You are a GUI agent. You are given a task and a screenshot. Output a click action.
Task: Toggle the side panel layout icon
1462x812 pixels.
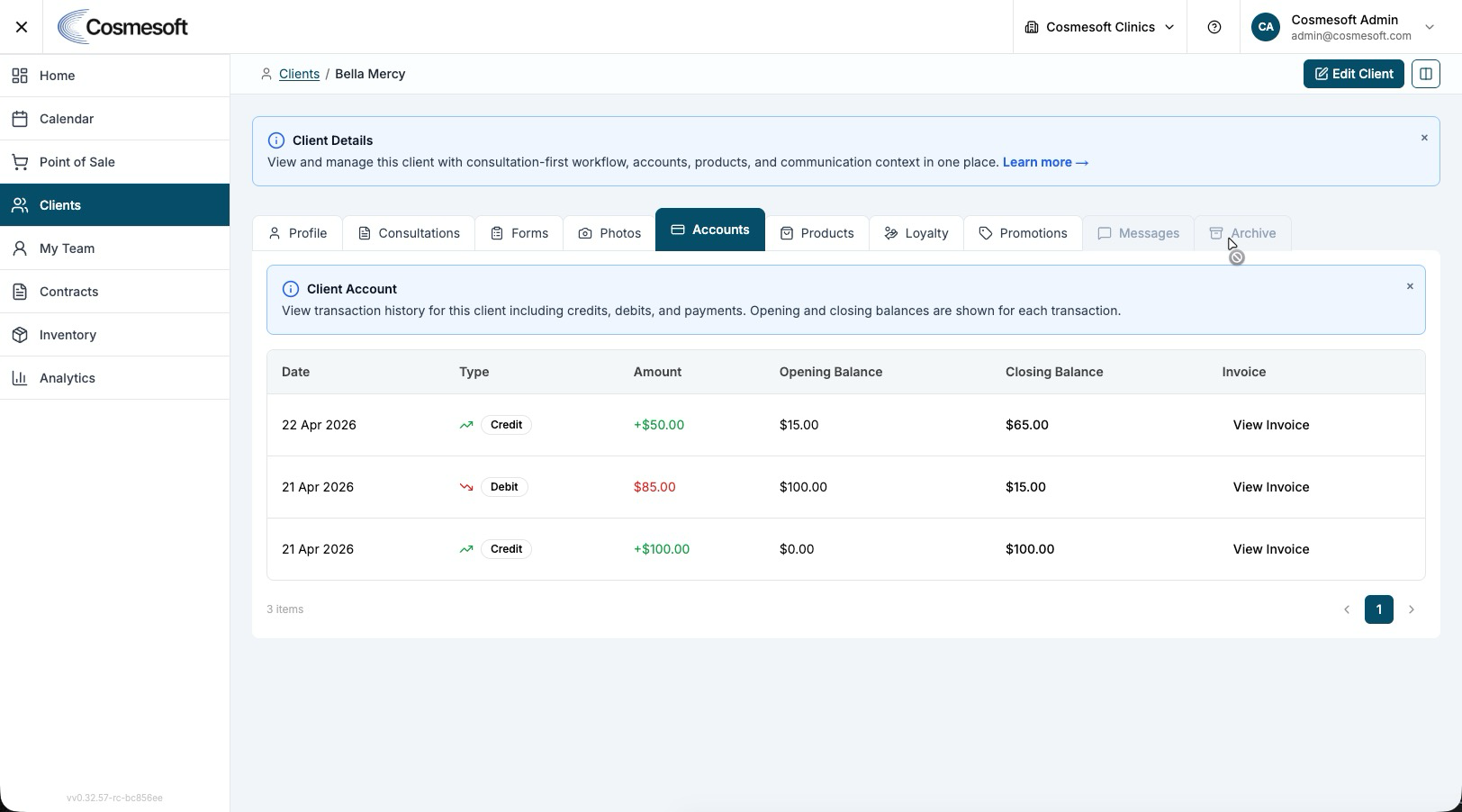click(x=1426, y=74)
